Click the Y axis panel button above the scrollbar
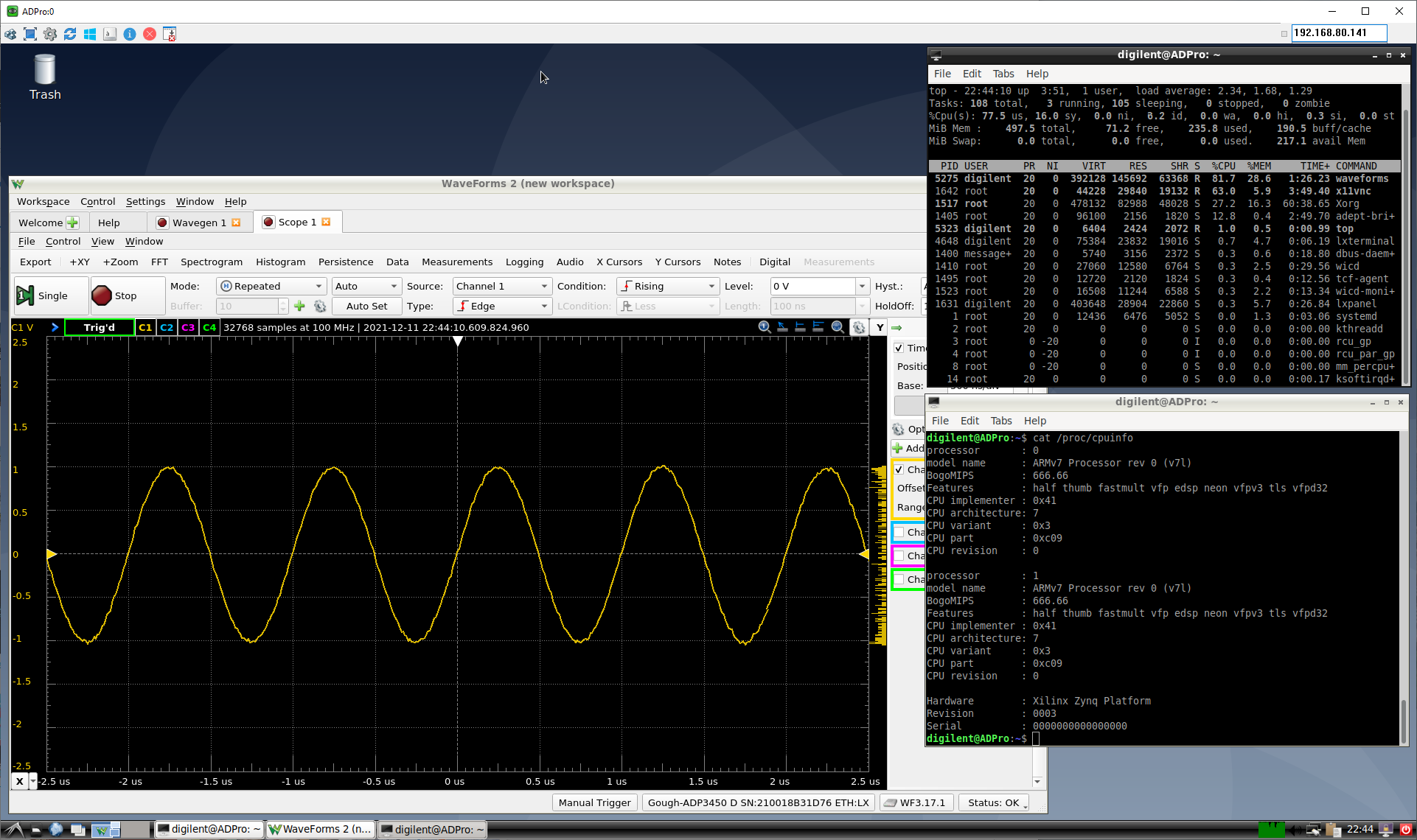This screenshot has height=840, width=1417. pyautogui.click(x=879, y=327)
